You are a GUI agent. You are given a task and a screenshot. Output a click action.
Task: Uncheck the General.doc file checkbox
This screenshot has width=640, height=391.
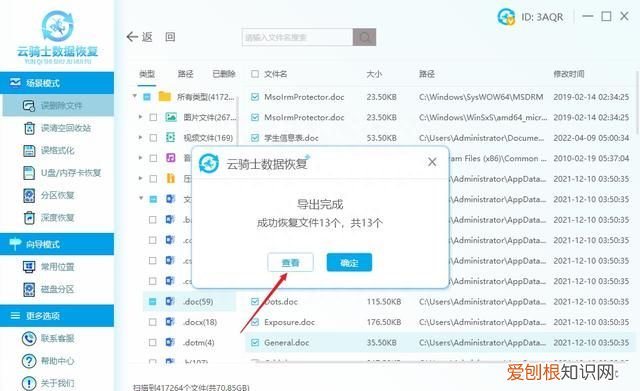[x=255, y=342]
